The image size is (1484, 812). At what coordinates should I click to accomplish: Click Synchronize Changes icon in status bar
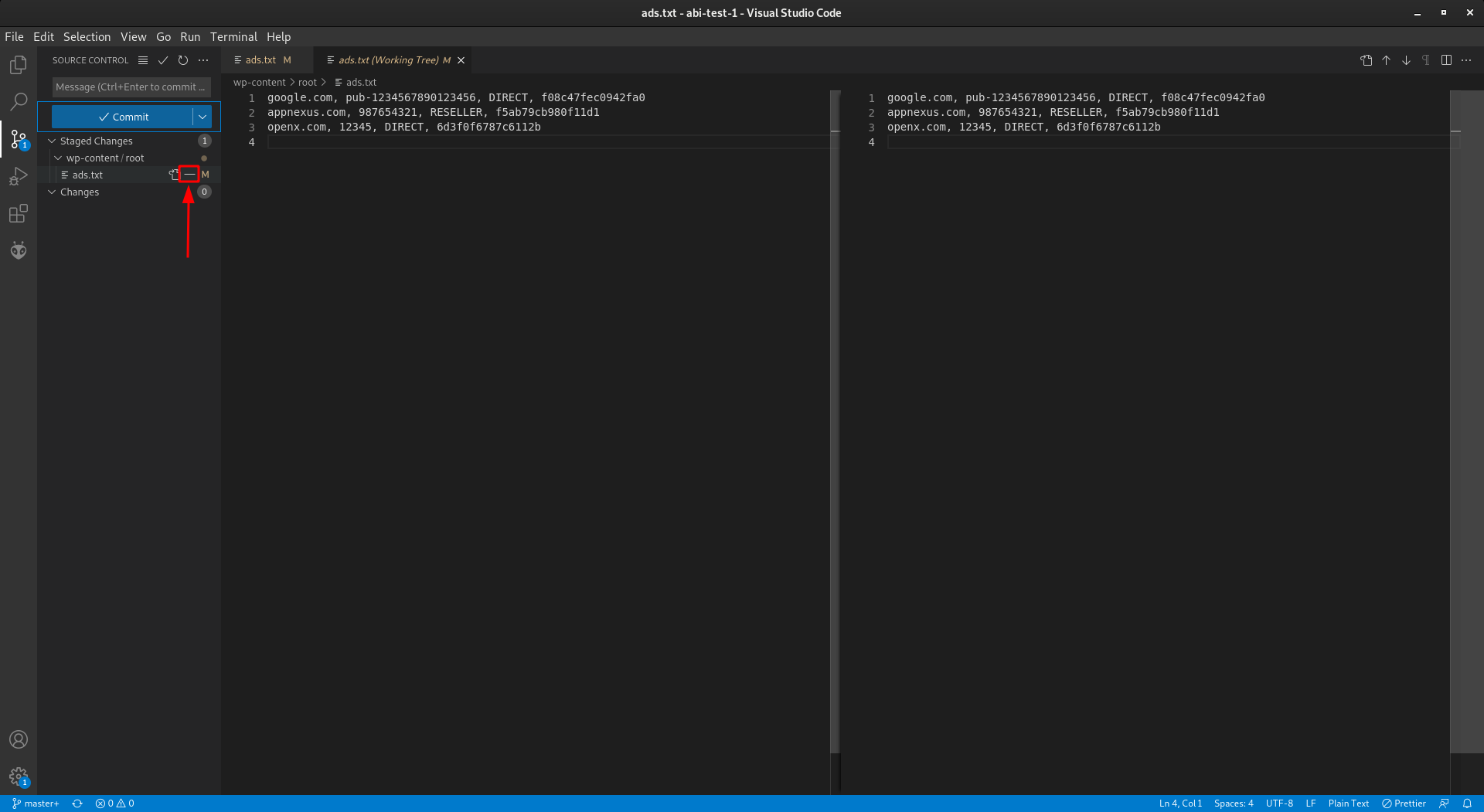tap(77, 804)
